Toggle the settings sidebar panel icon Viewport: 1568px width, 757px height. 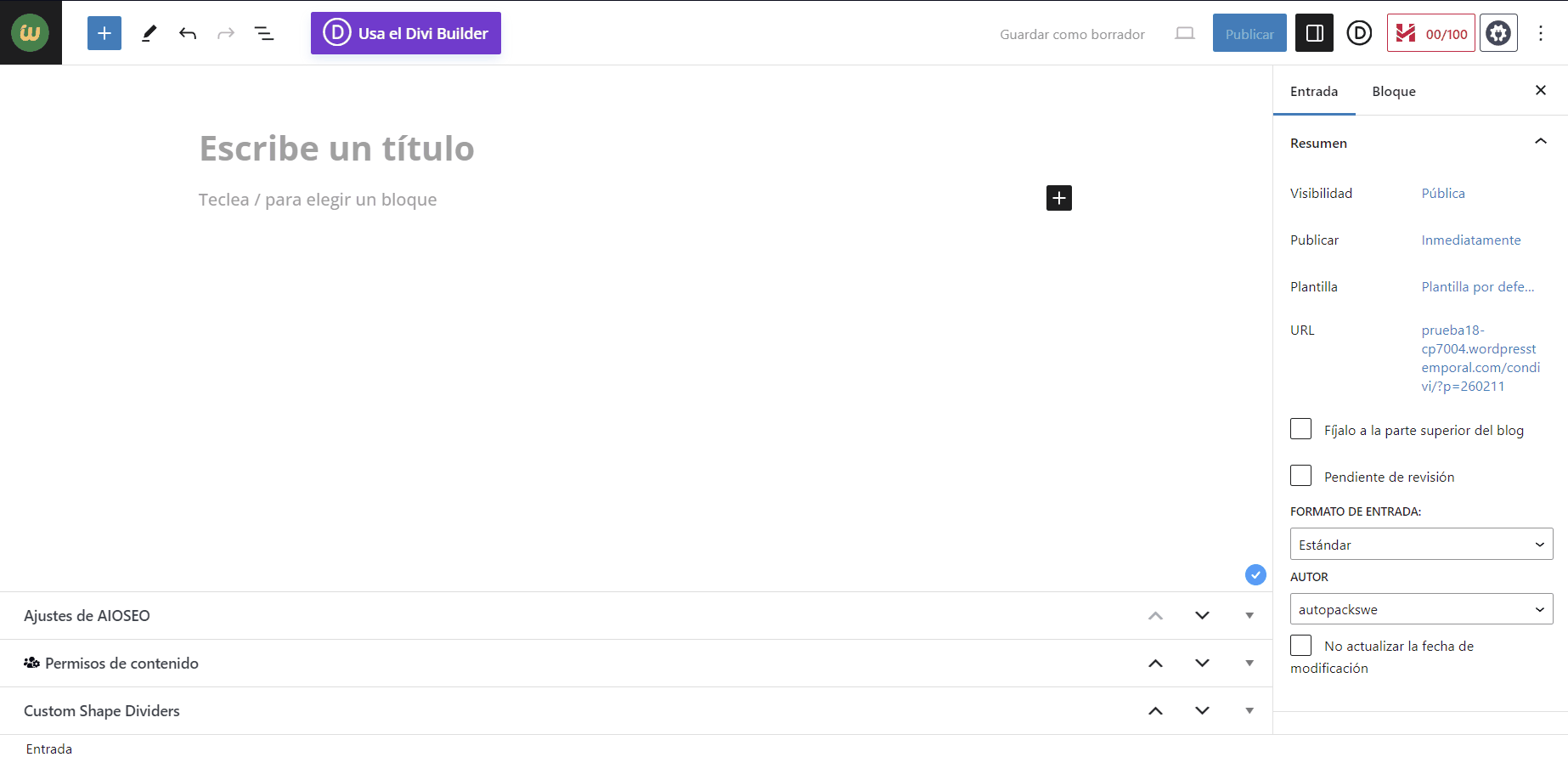pos(1314,33)
